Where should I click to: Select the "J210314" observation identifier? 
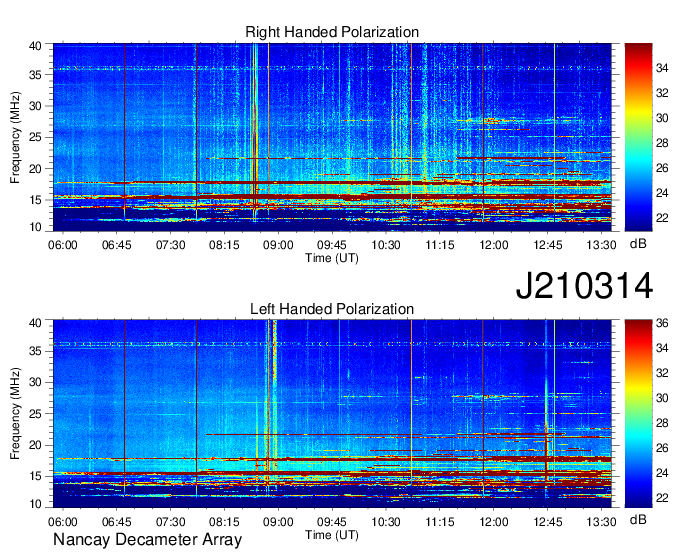[x=584, y=286]
